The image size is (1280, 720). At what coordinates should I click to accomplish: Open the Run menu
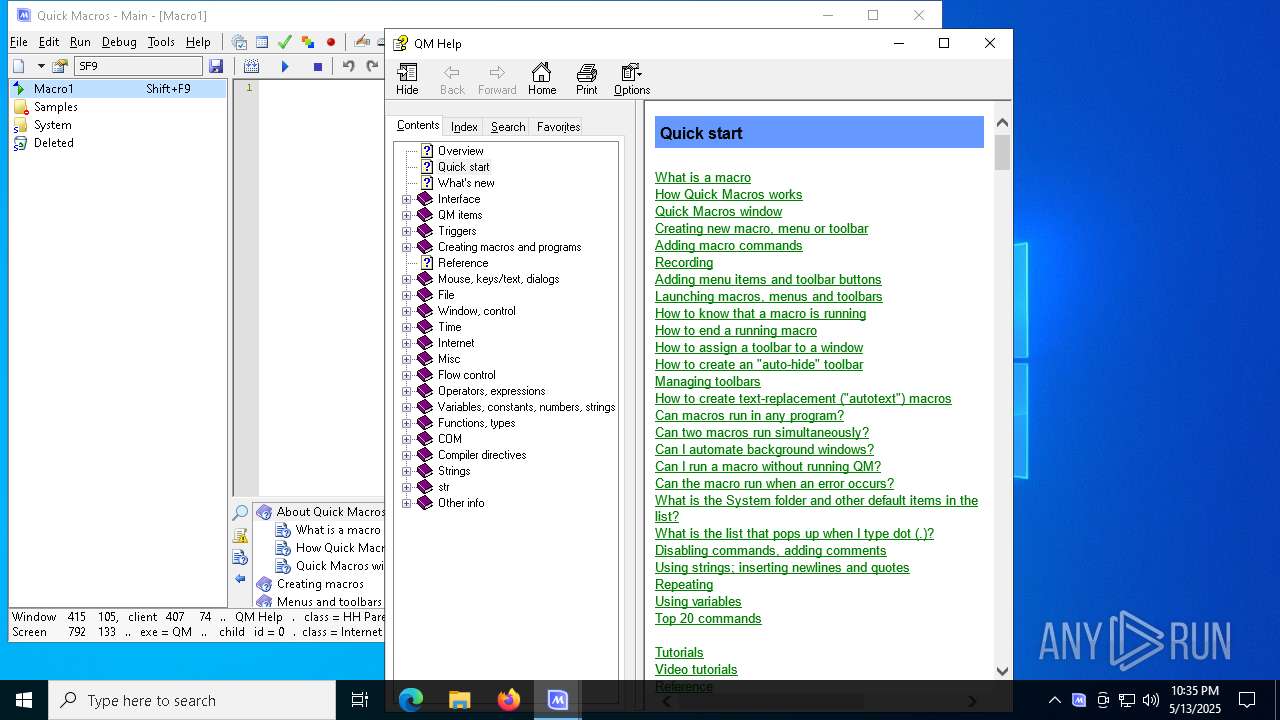pos(80,42)
